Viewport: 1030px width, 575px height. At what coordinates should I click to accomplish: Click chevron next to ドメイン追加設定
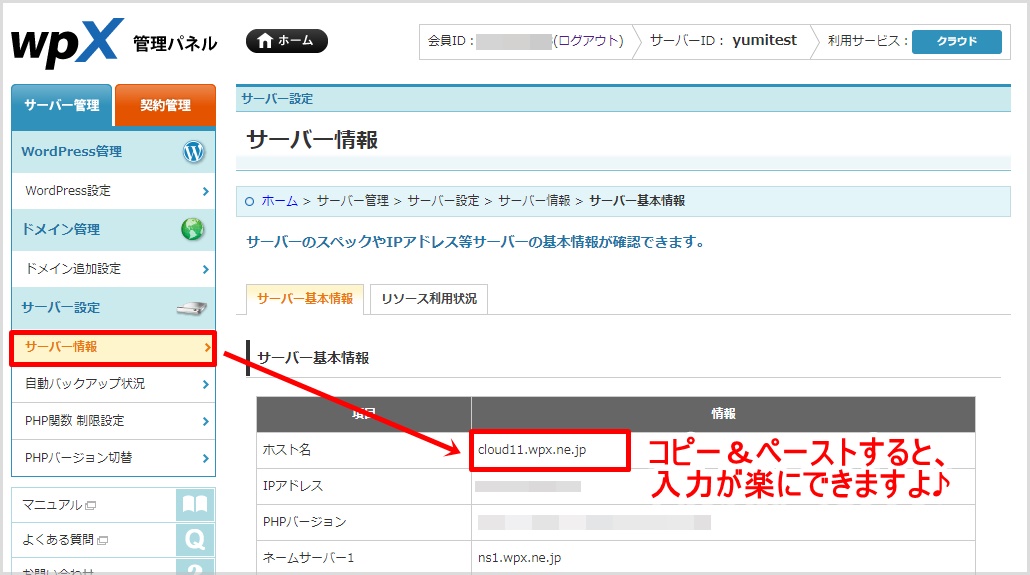coord(206,269)
